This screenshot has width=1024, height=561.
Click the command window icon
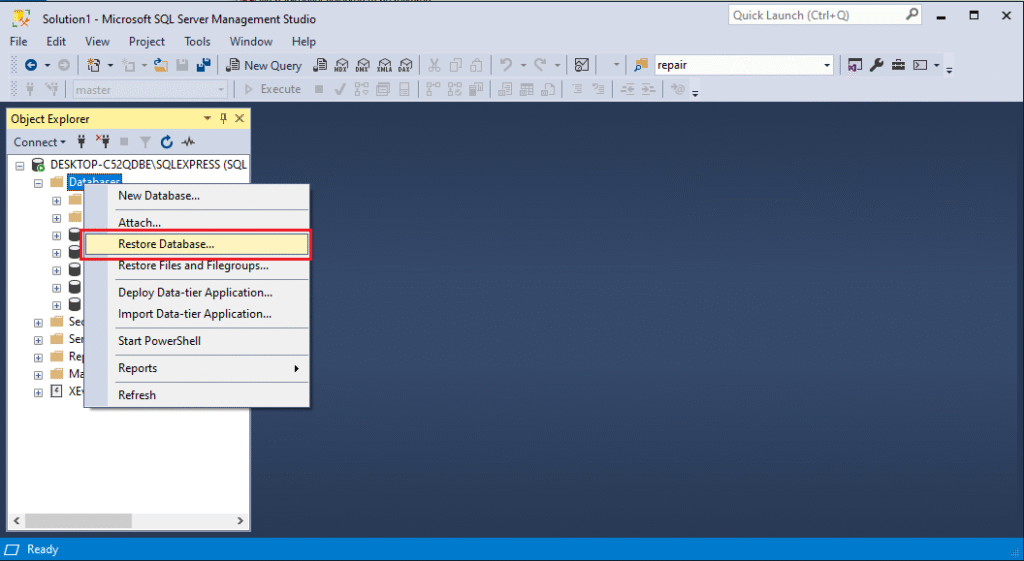[x=920, y=65]
